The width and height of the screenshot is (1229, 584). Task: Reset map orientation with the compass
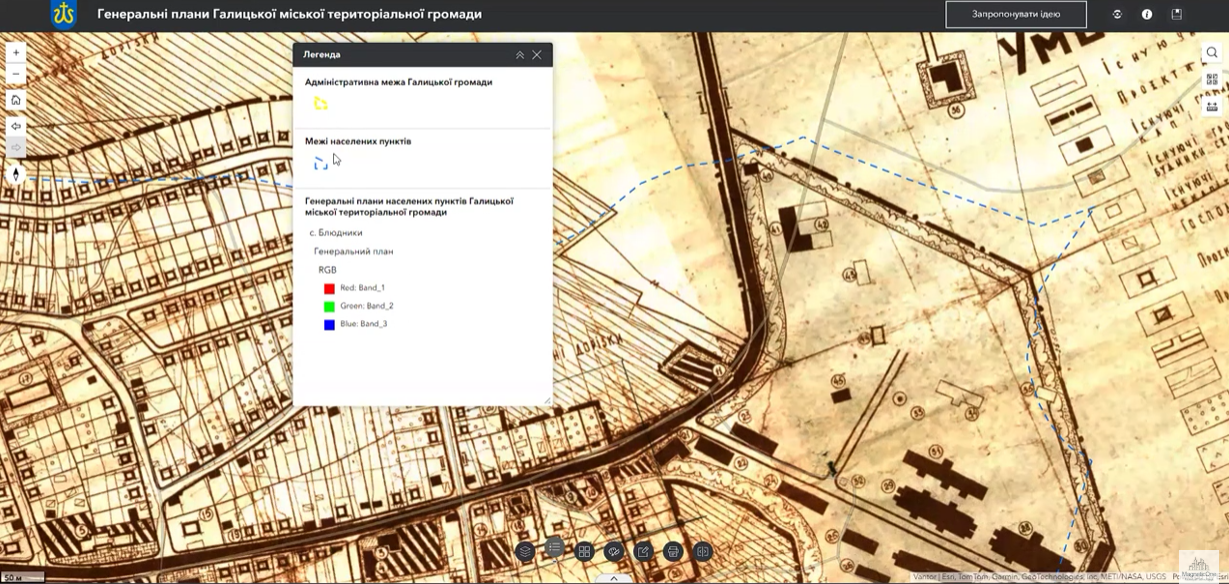[16, 174]
